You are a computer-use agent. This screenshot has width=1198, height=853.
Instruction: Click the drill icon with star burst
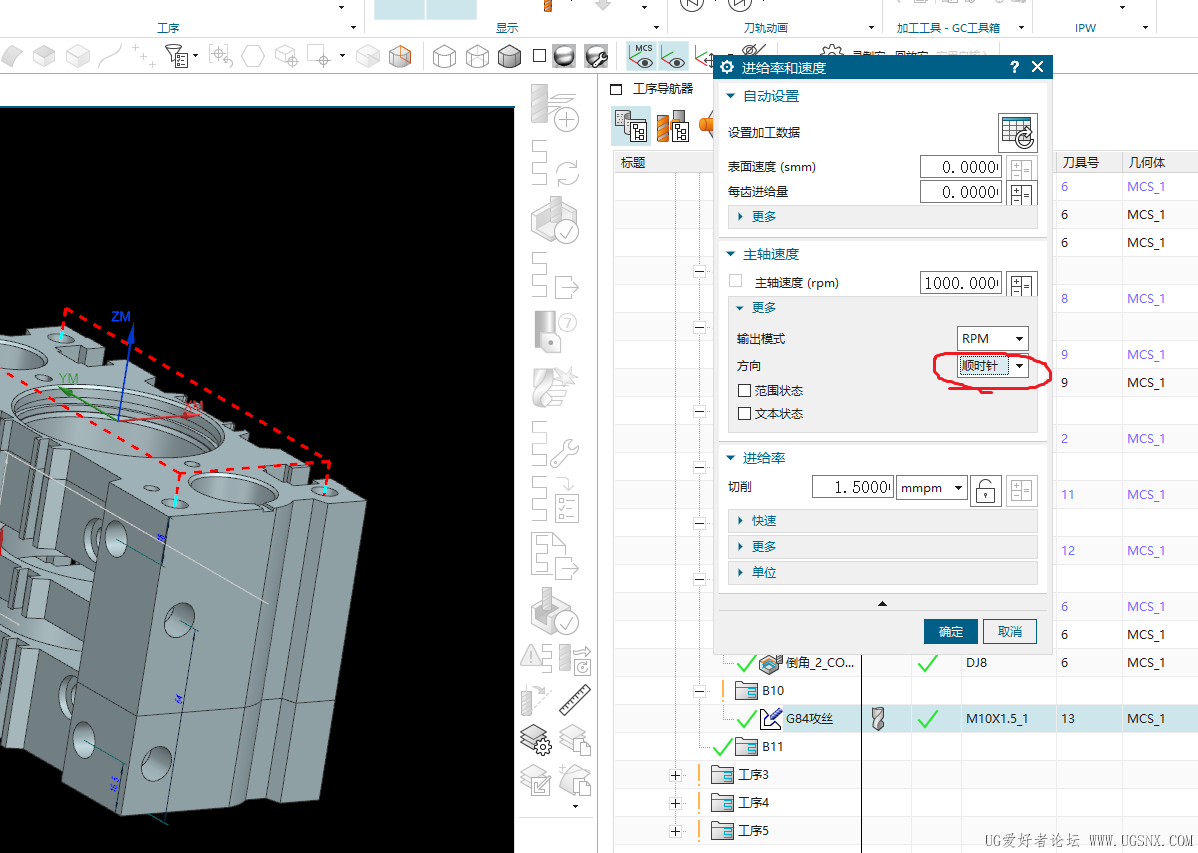555,388
